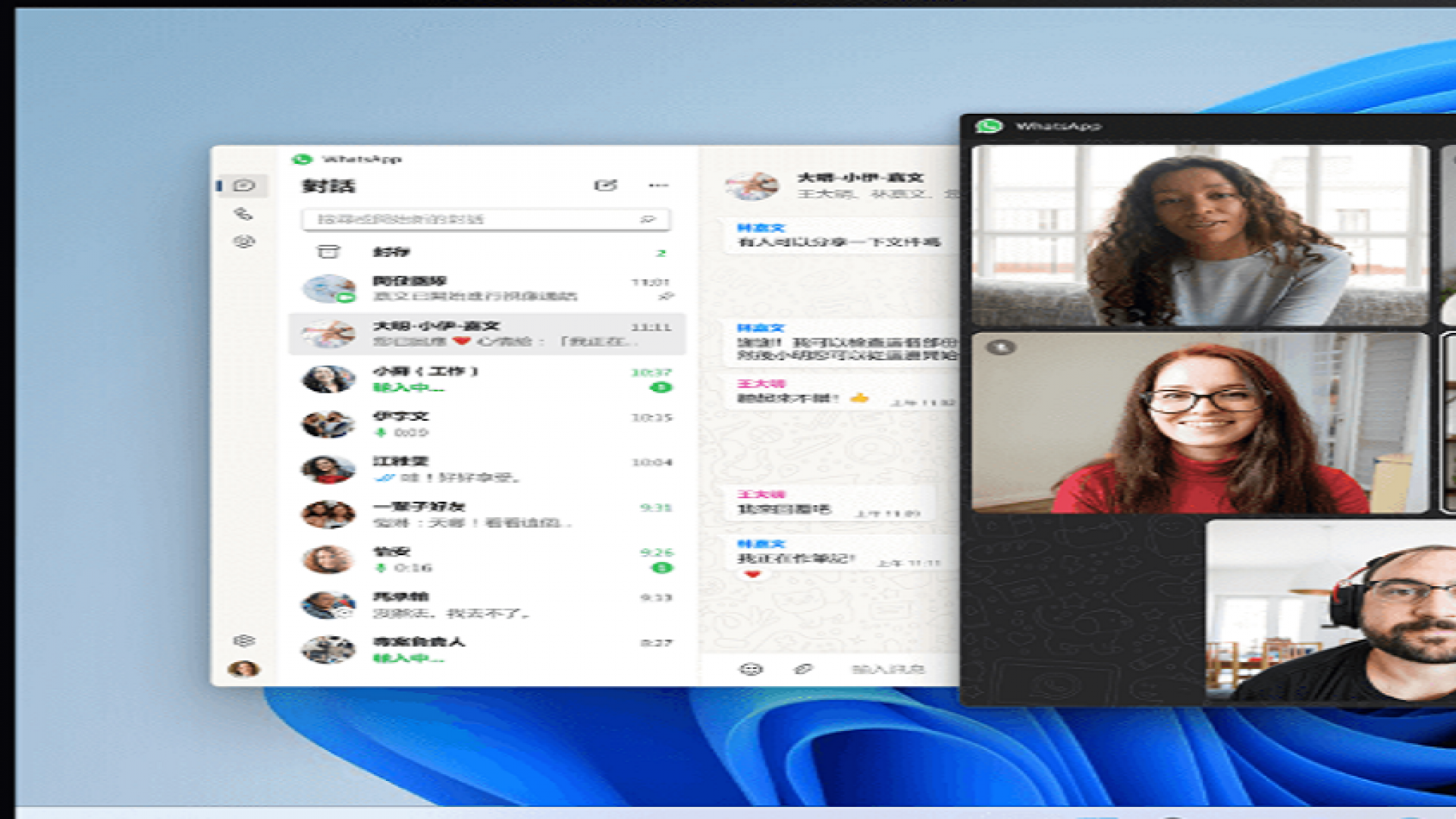The height and width of the screenshot is (819, 1456).
Task: Open the chat timestamped 8:27
Action: click(x=487, y=650)
